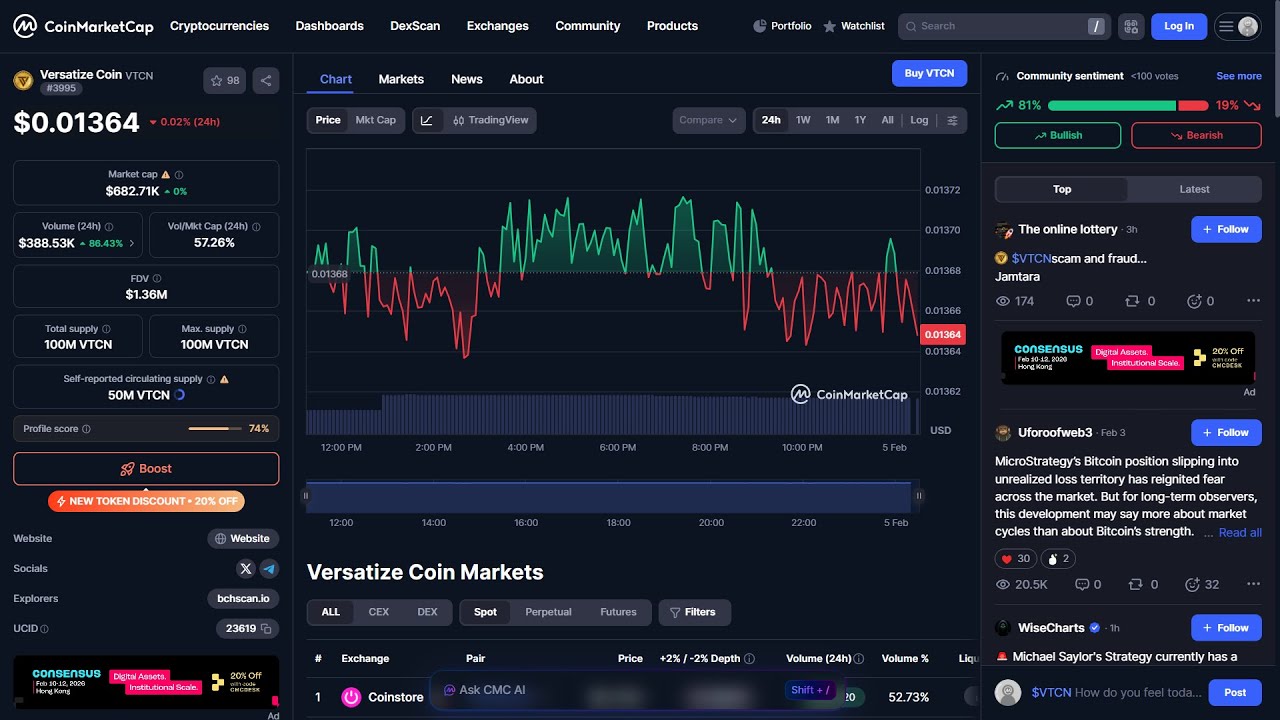Open the Portfolio pie-chart link
1280x720 pixels.
click(782, 26)
